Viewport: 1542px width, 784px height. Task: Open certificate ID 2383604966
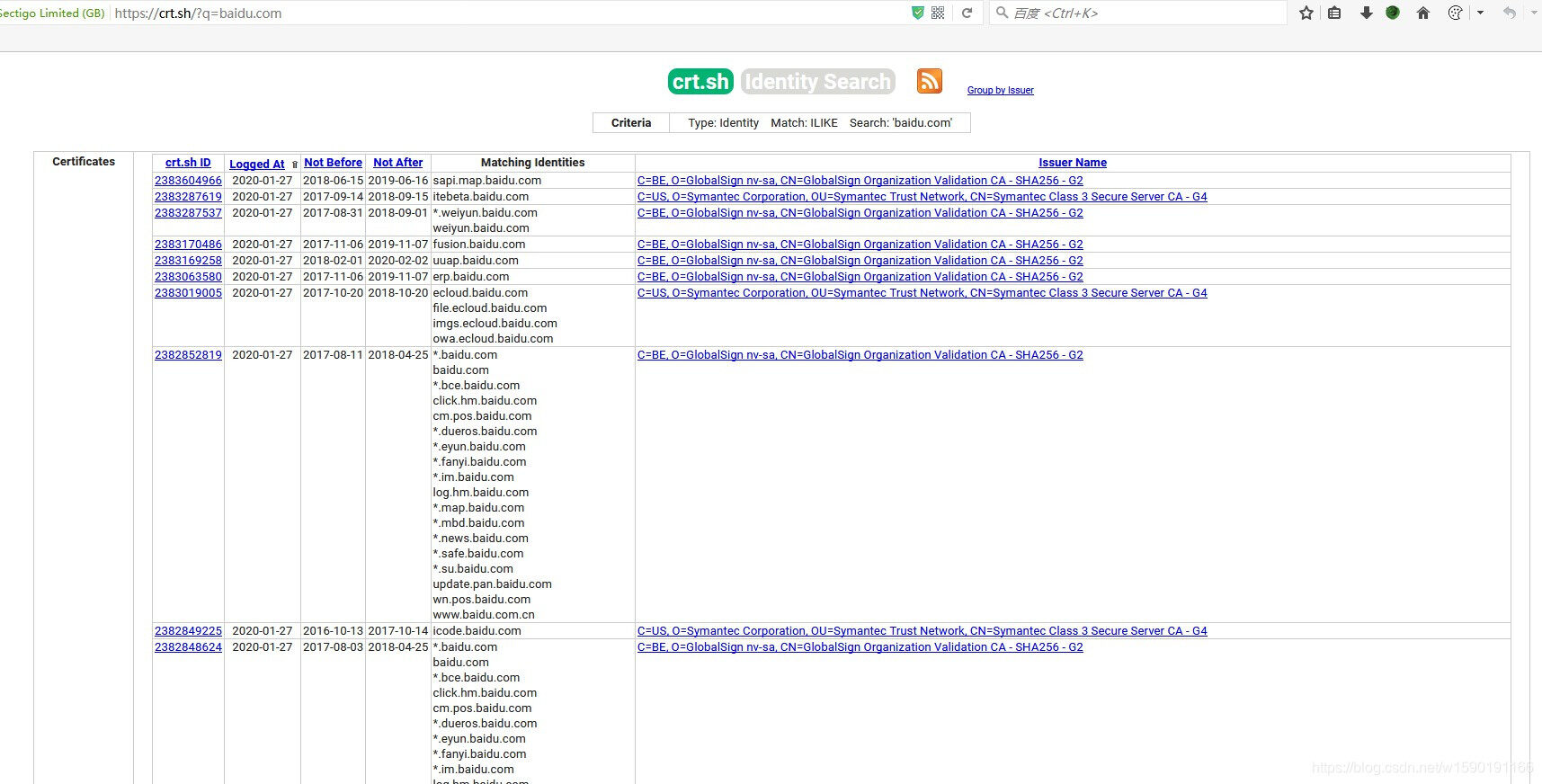[188, 181]
